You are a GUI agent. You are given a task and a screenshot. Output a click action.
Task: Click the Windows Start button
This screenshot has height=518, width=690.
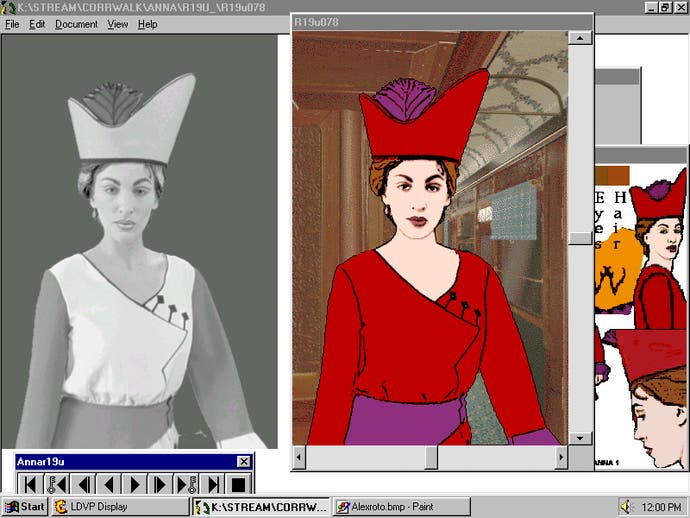[x=25, y=507]
